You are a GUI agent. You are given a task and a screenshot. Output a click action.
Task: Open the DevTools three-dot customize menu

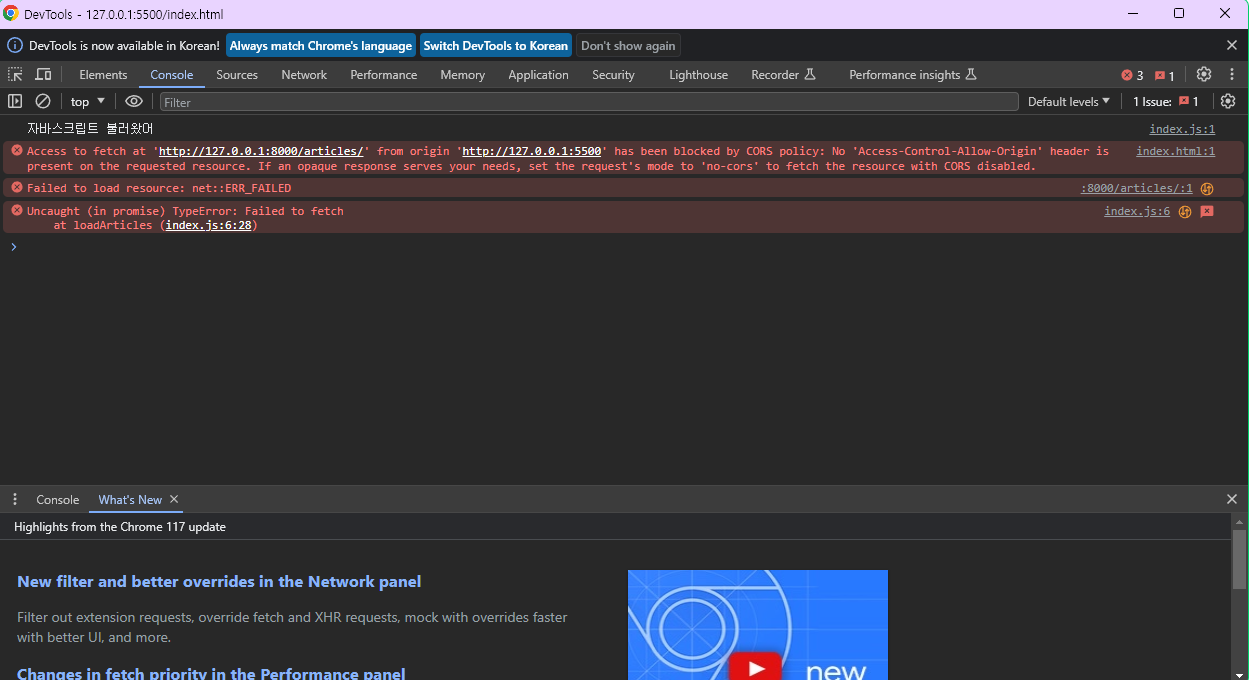(x=1232, y=75)
